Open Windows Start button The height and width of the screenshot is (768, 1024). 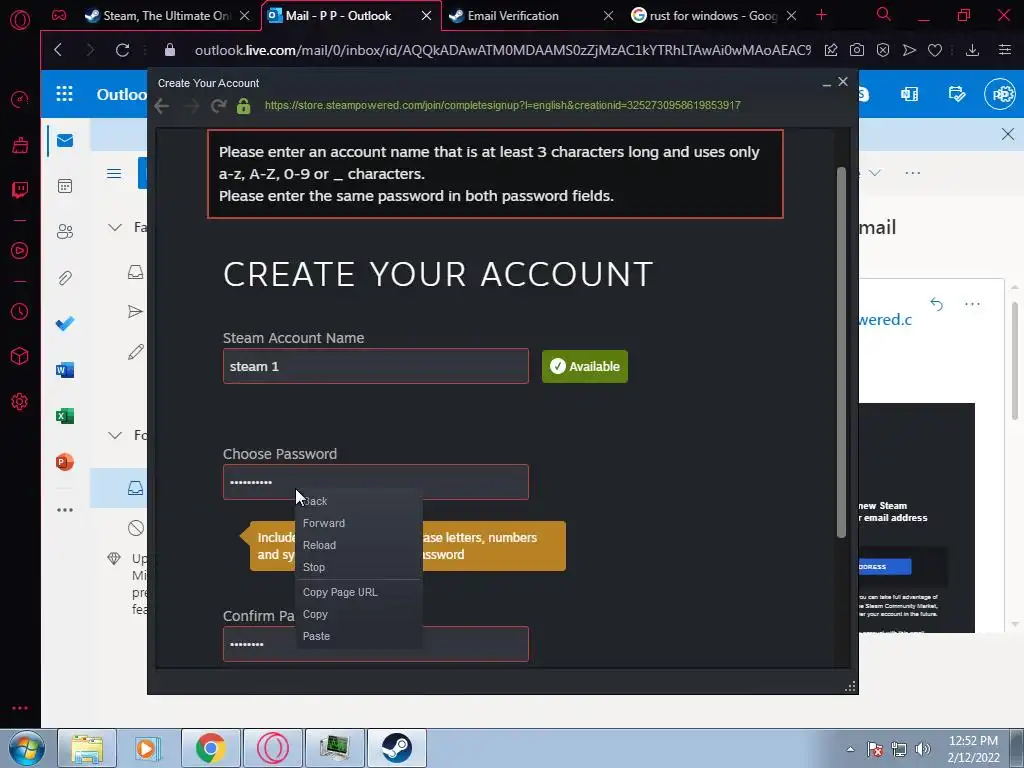(27, 748)
